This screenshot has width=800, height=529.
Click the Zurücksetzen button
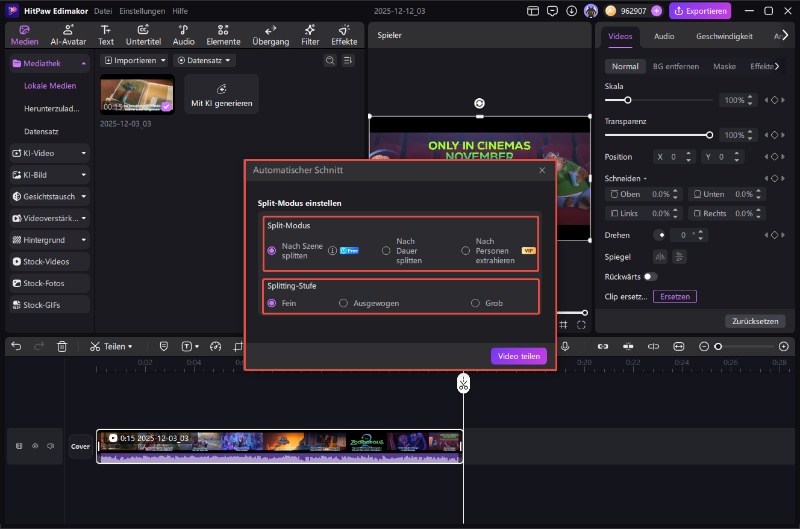pyautogui.click(x=755, y=321)
